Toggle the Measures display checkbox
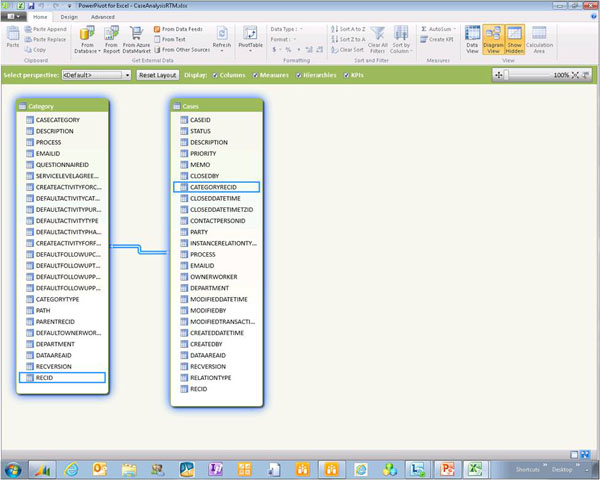The width and height of the screenshot is (600, 480). (x=257, y=75)
